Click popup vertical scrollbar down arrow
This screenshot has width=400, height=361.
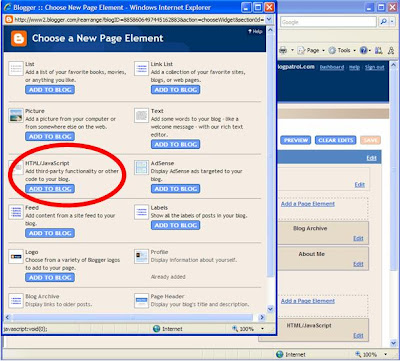tap(270, 309)
